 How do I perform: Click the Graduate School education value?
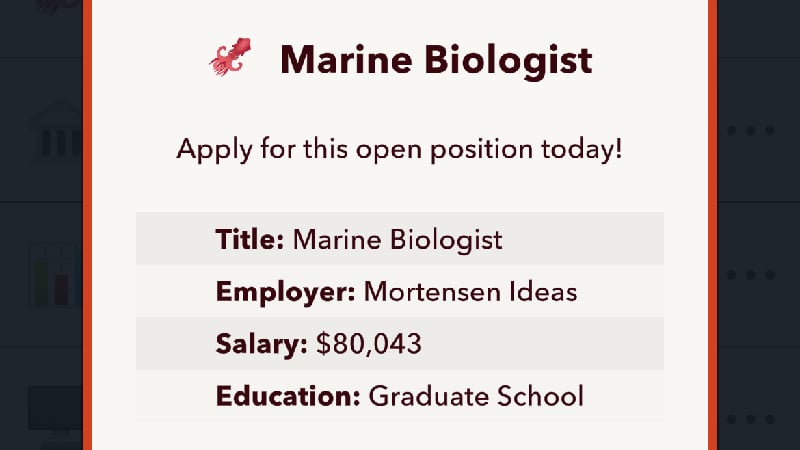coord(476,396)
